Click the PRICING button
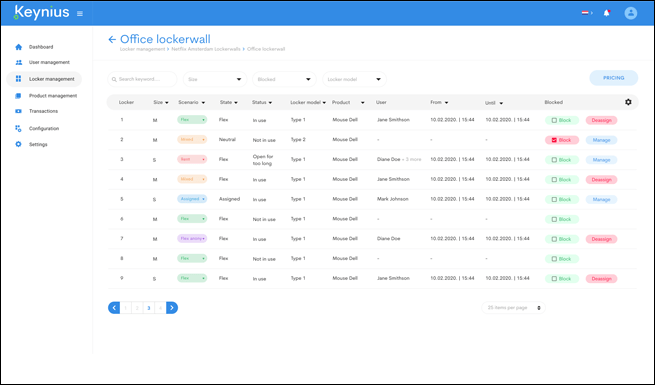This screenshot has height=385, width=655. point(613,78)
